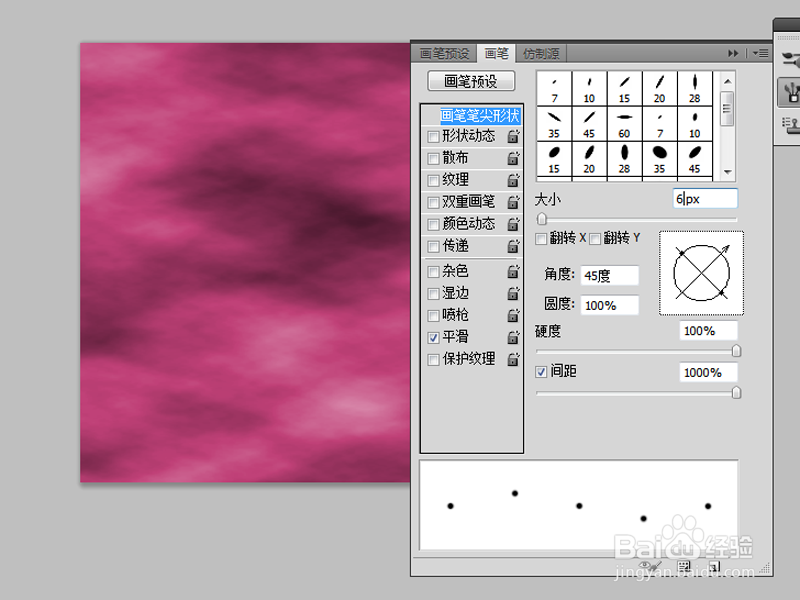
Task: Click the 颜色动态 label
Action: coord(468,223)
